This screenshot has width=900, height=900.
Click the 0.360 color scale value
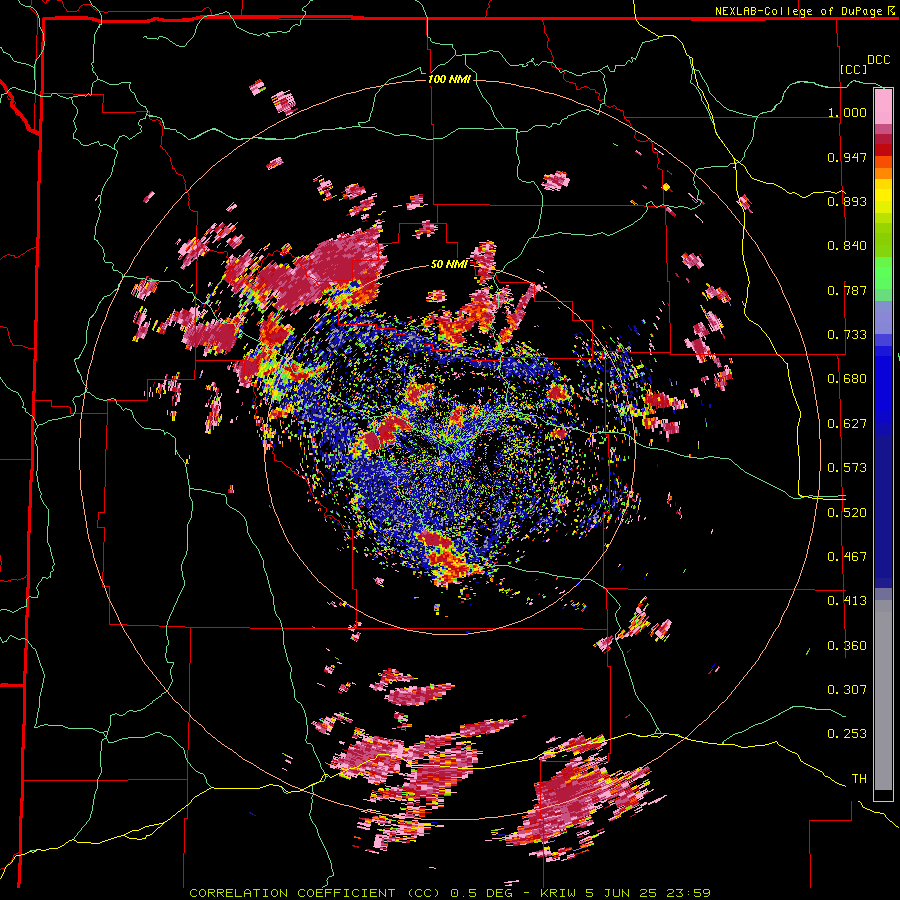click(847, 646)
